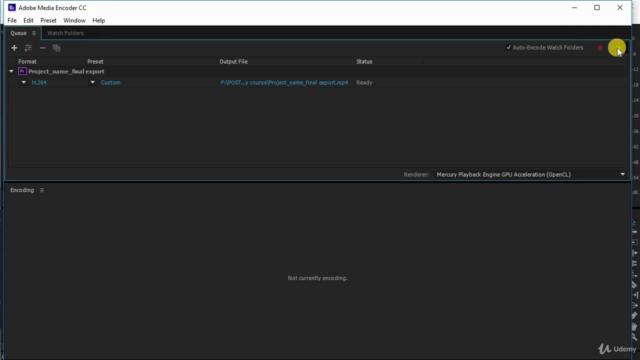
Task: Collapse the Project_name_final export source row
Action: (x=11, y=71)
